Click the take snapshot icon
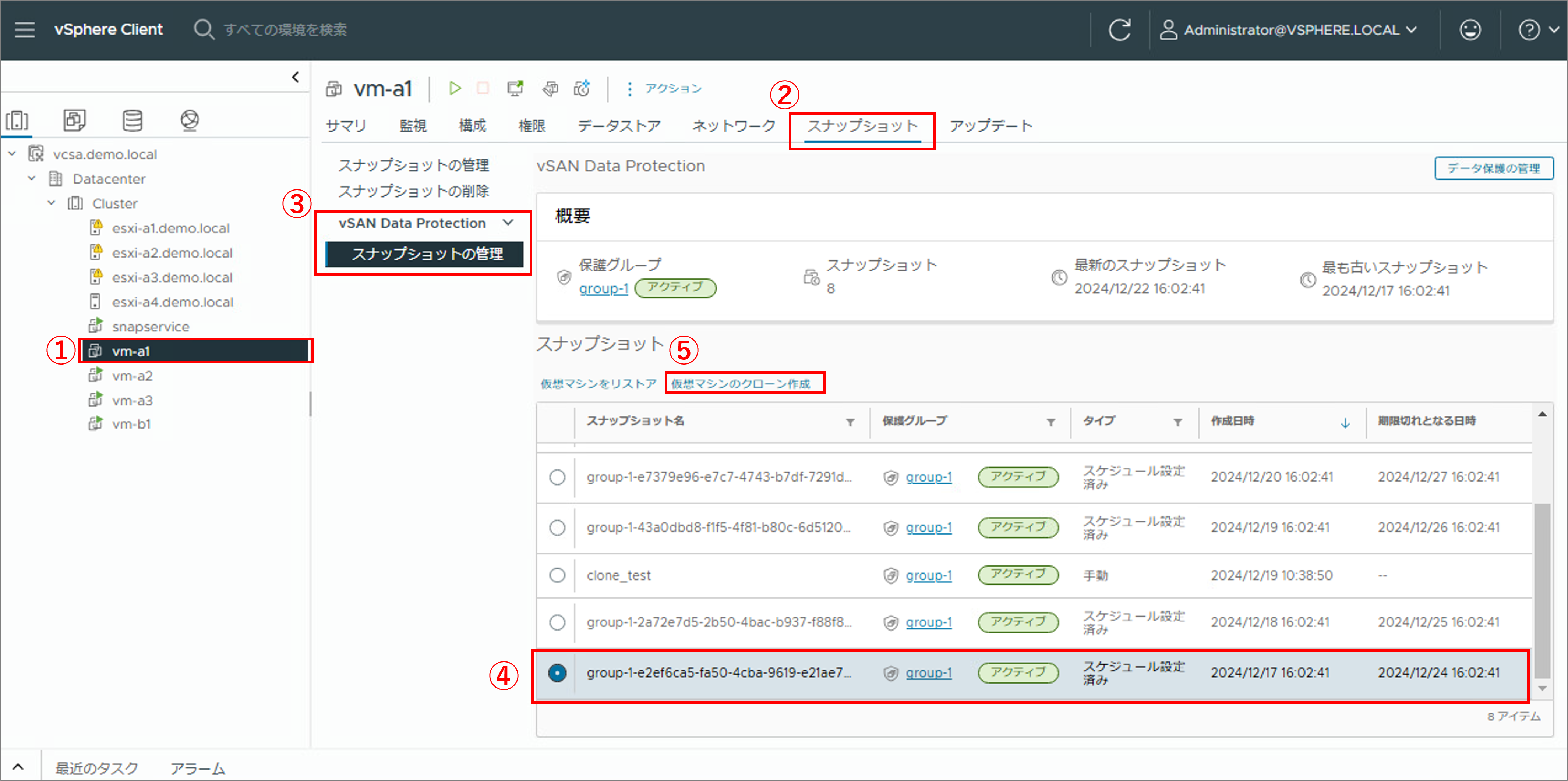 click(582, 89)
